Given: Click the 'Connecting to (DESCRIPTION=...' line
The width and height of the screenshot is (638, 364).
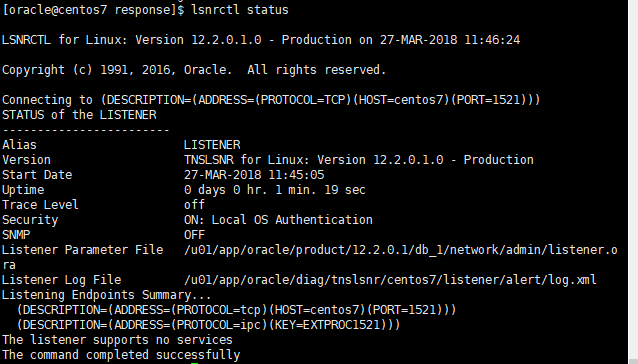Looking at the screenshot, I should click(x=271, y=100).
